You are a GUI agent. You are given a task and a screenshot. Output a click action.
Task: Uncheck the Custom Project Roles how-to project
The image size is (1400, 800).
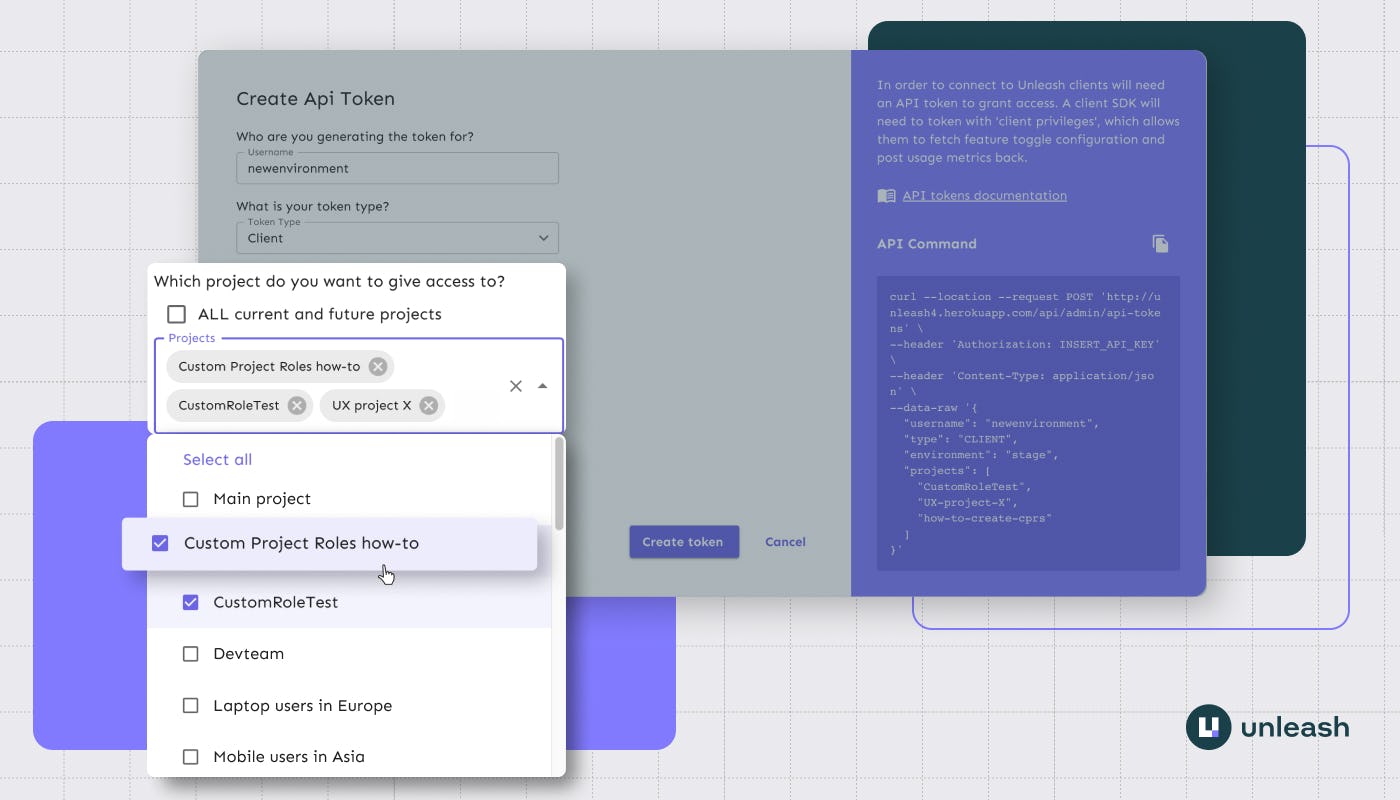[x=160, y=543]
